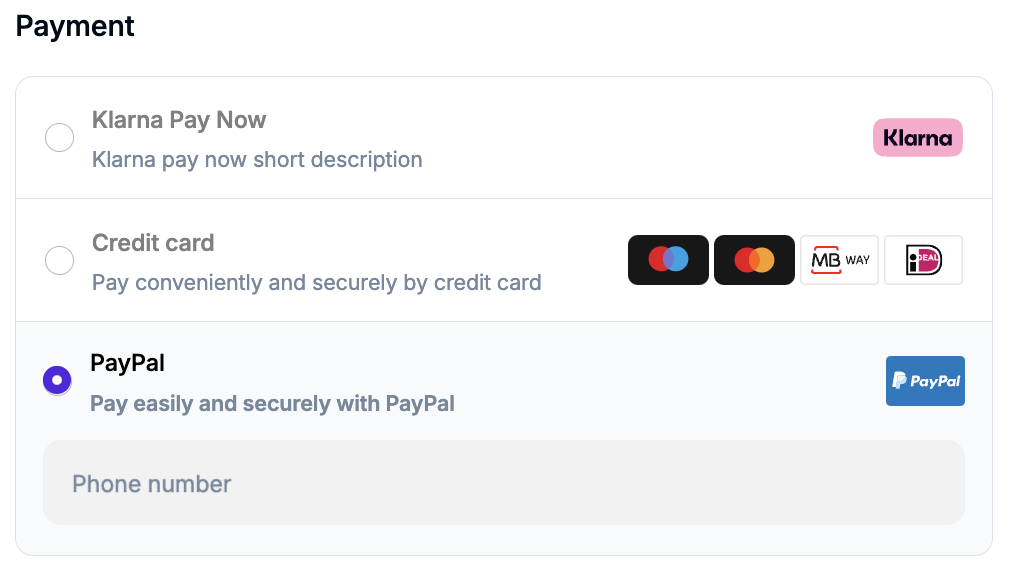Choose the Klarna payment option row
This screenshot has width=1018, height=584.
point(504,138)
